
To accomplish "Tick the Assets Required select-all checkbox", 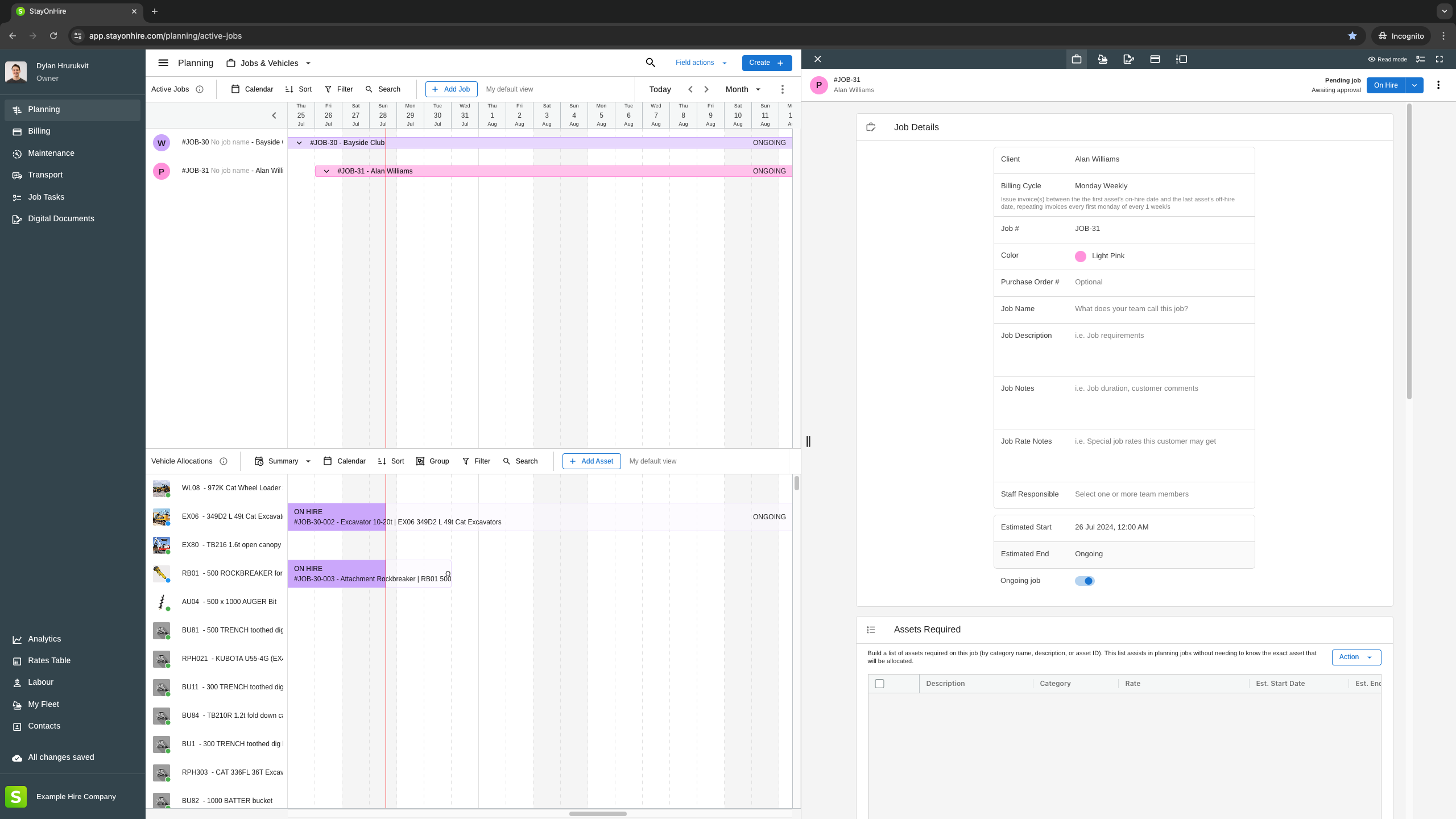I will [x=879, y=684].
